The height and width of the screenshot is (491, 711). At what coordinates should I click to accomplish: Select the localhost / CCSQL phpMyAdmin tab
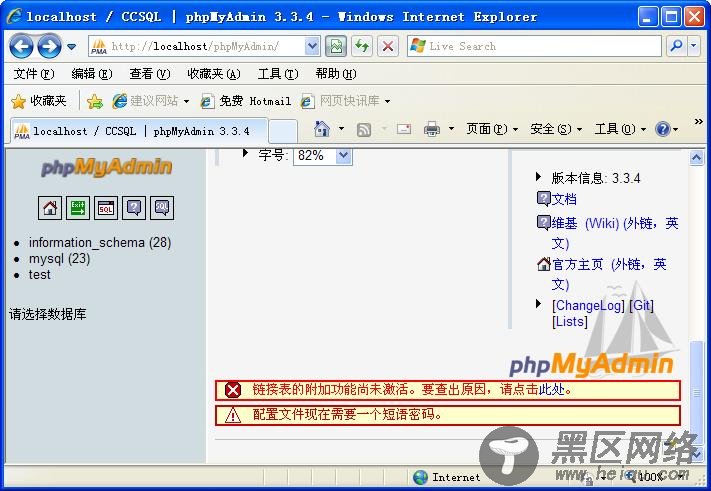pyautogui.click(x=140, y=131)
